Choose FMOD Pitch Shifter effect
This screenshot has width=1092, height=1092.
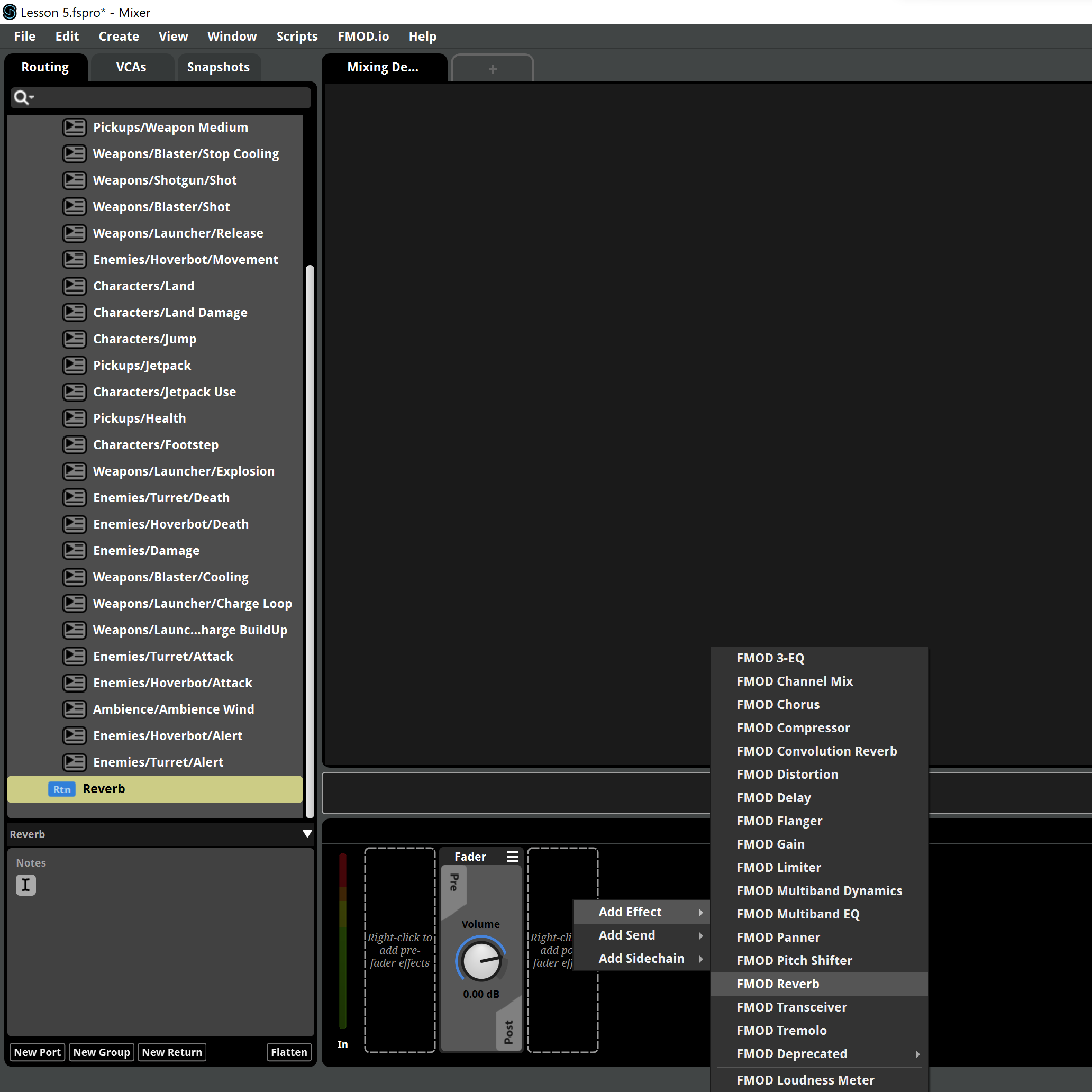(820, 961)
